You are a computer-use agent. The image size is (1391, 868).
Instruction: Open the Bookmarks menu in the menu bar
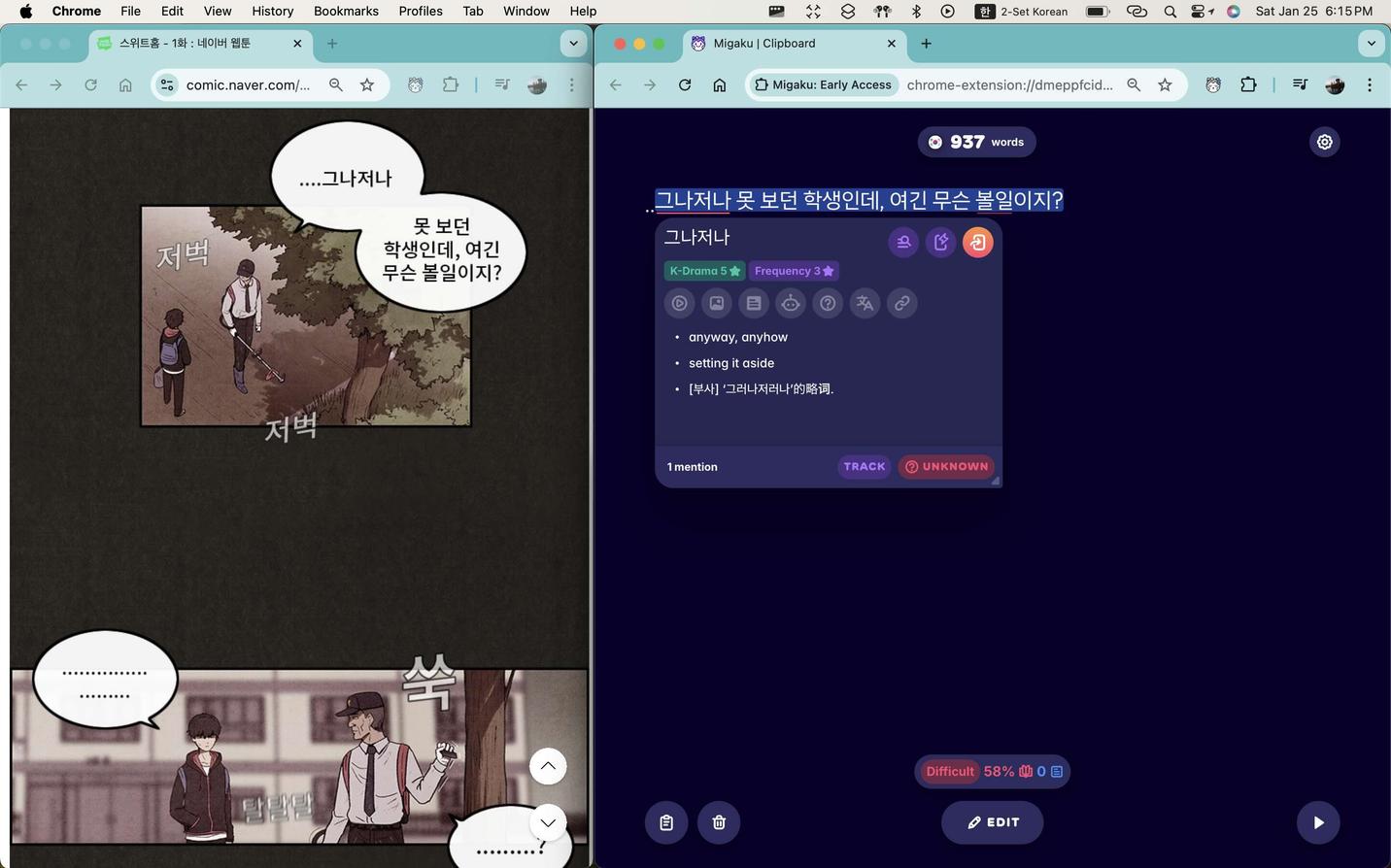pyautogui.click(x=346, y=11)
